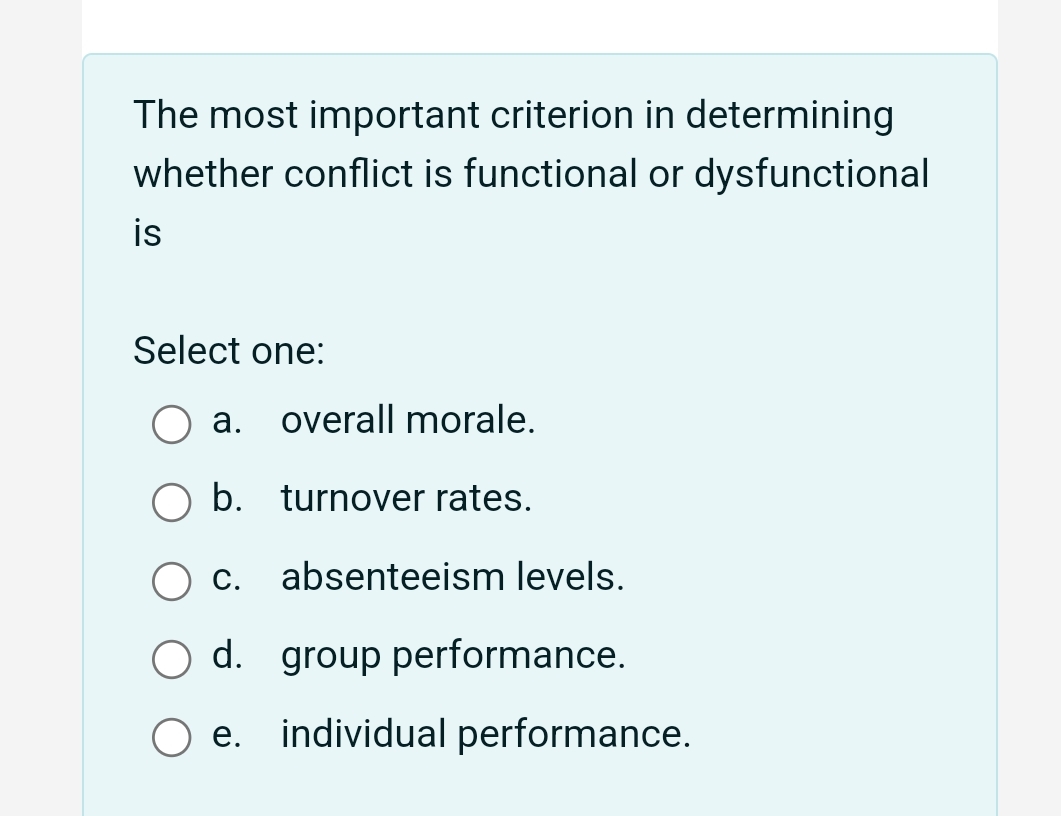Viewport: 1061px width, 816px height.
Task: Click the option label 'c.'
Action: 225,578
